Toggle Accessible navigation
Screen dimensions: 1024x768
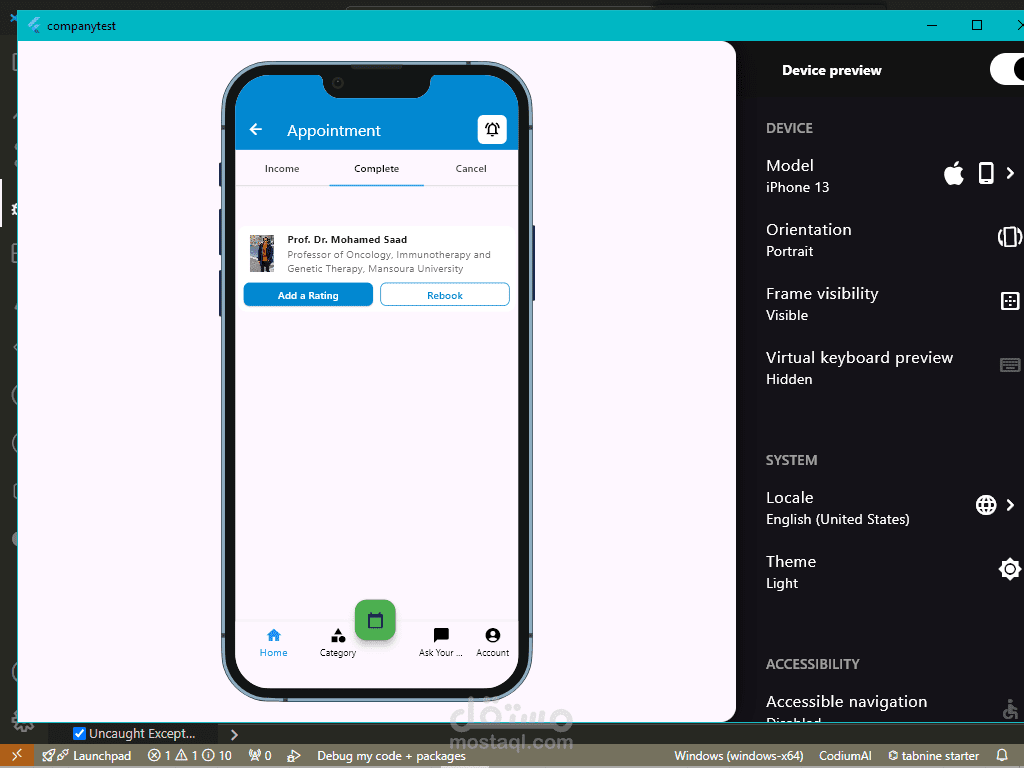click(1010, 709)
